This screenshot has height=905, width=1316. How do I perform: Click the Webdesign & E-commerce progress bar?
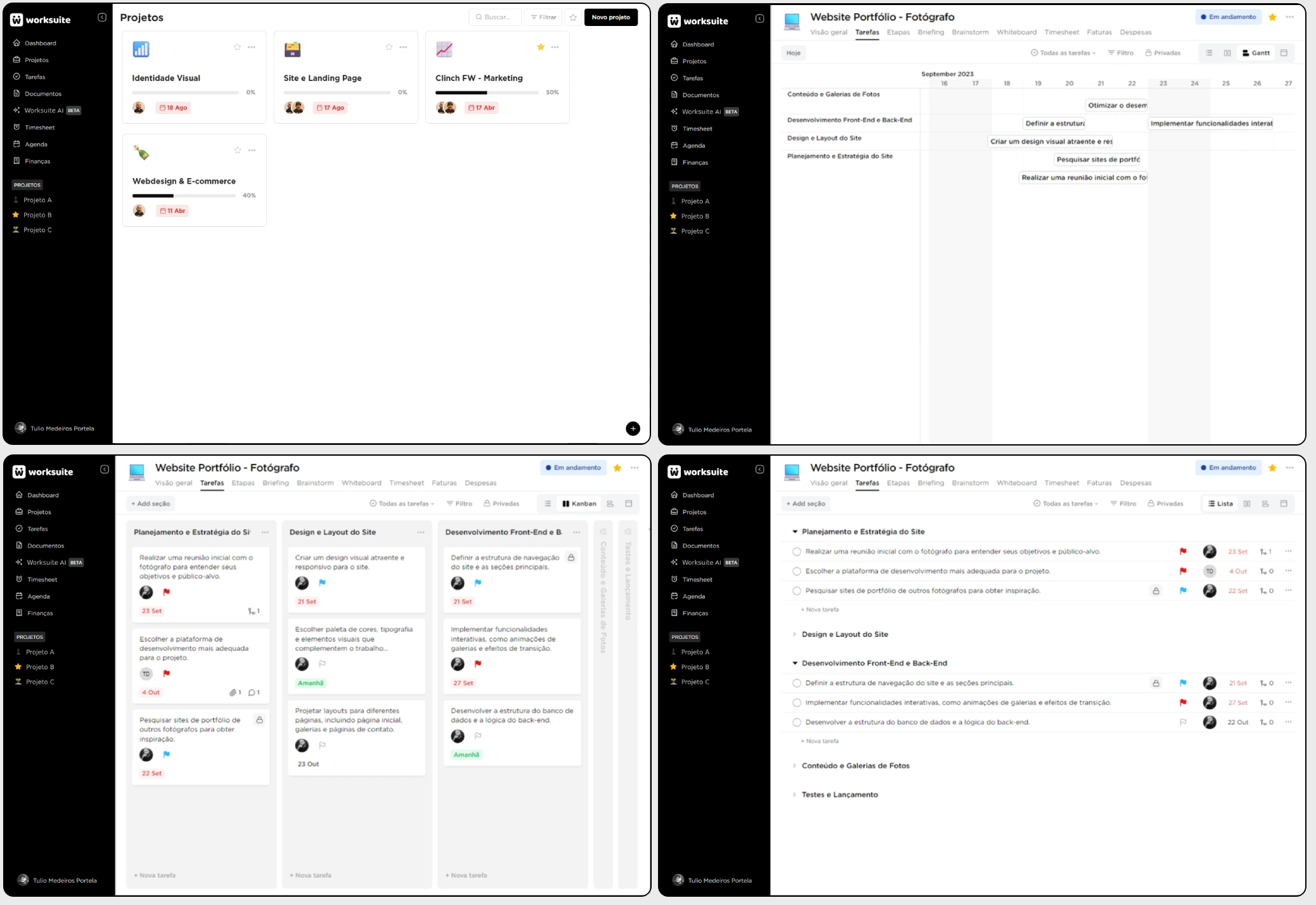click(184, 196)
